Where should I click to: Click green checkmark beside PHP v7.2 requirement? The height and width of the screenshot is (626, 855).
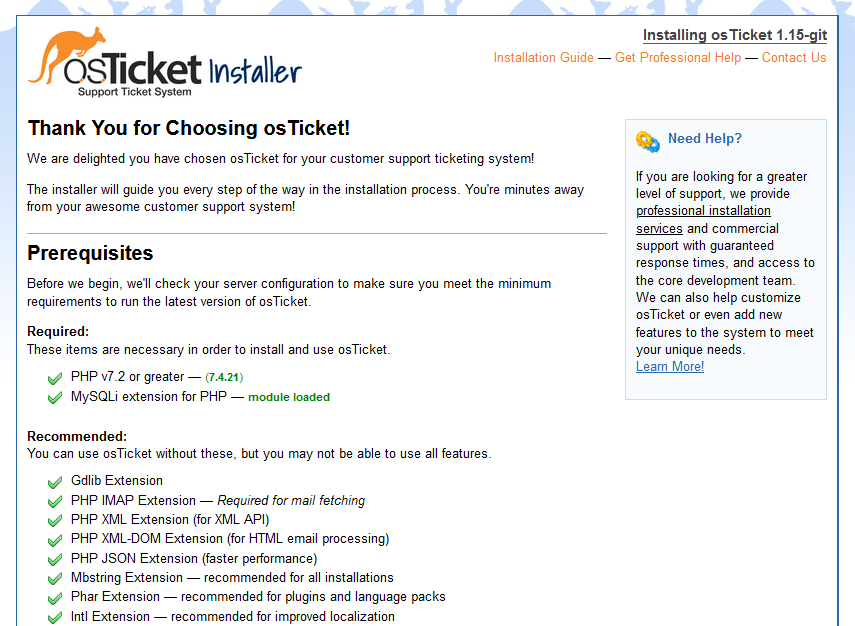coord(55,378)
